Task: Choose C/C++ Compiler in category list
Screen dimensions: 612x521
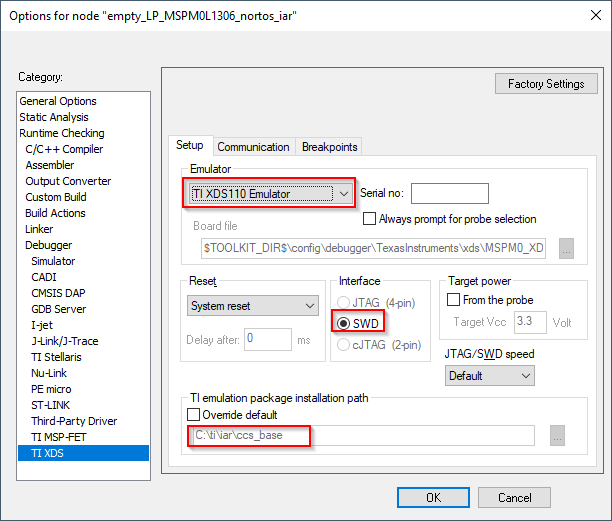Action: point(64,149)
